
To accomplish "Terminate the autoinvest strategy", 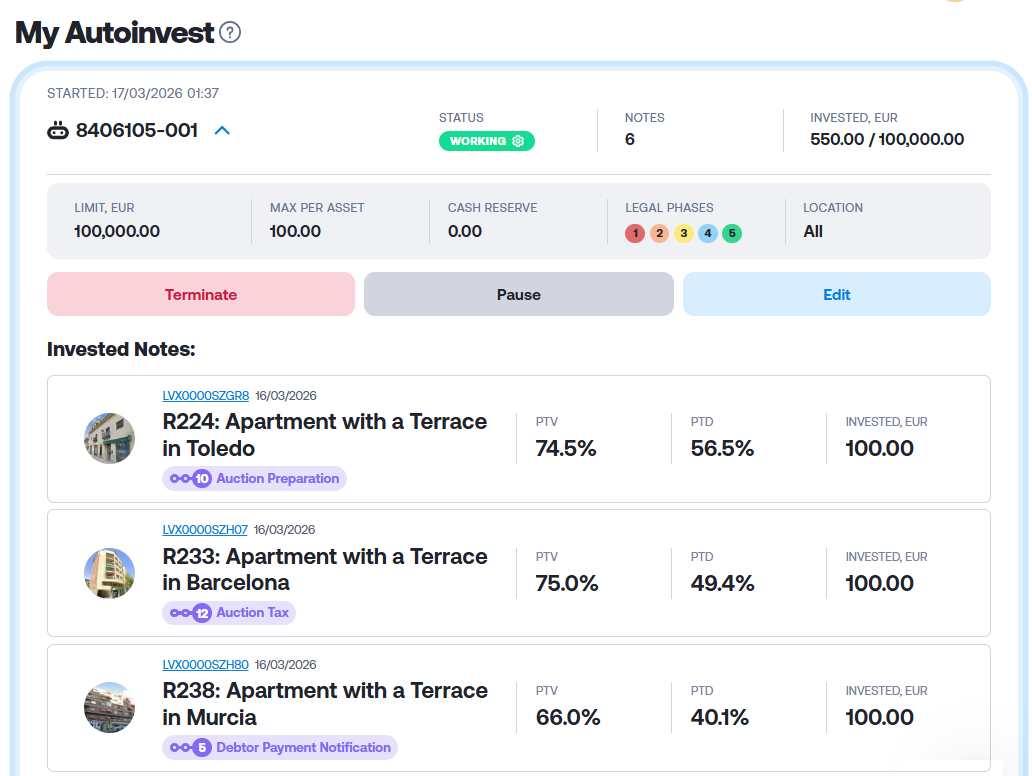I will pyautogui.click(x=201, y=295).
